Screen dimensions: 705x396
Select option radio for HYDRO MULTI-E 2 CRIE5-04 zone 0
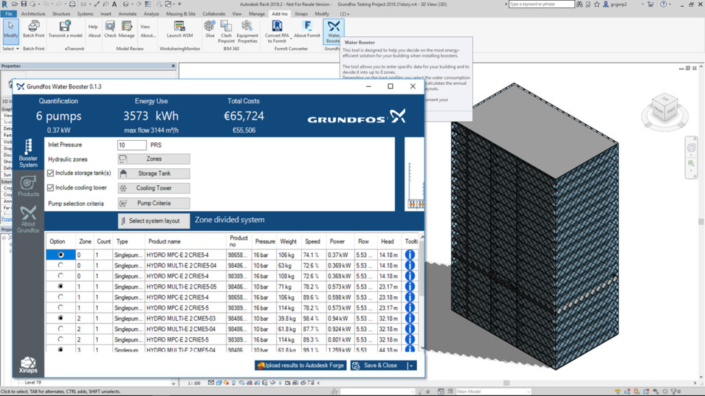[x=61, y=265]
